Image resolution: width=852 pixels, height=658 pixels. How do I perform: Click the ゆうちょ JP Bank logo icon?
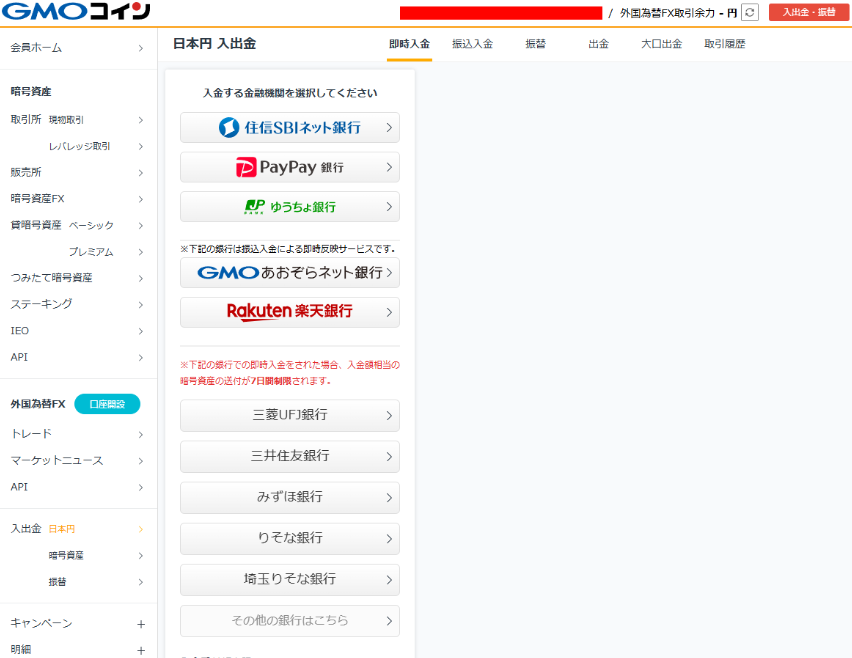tap(255, 207)
